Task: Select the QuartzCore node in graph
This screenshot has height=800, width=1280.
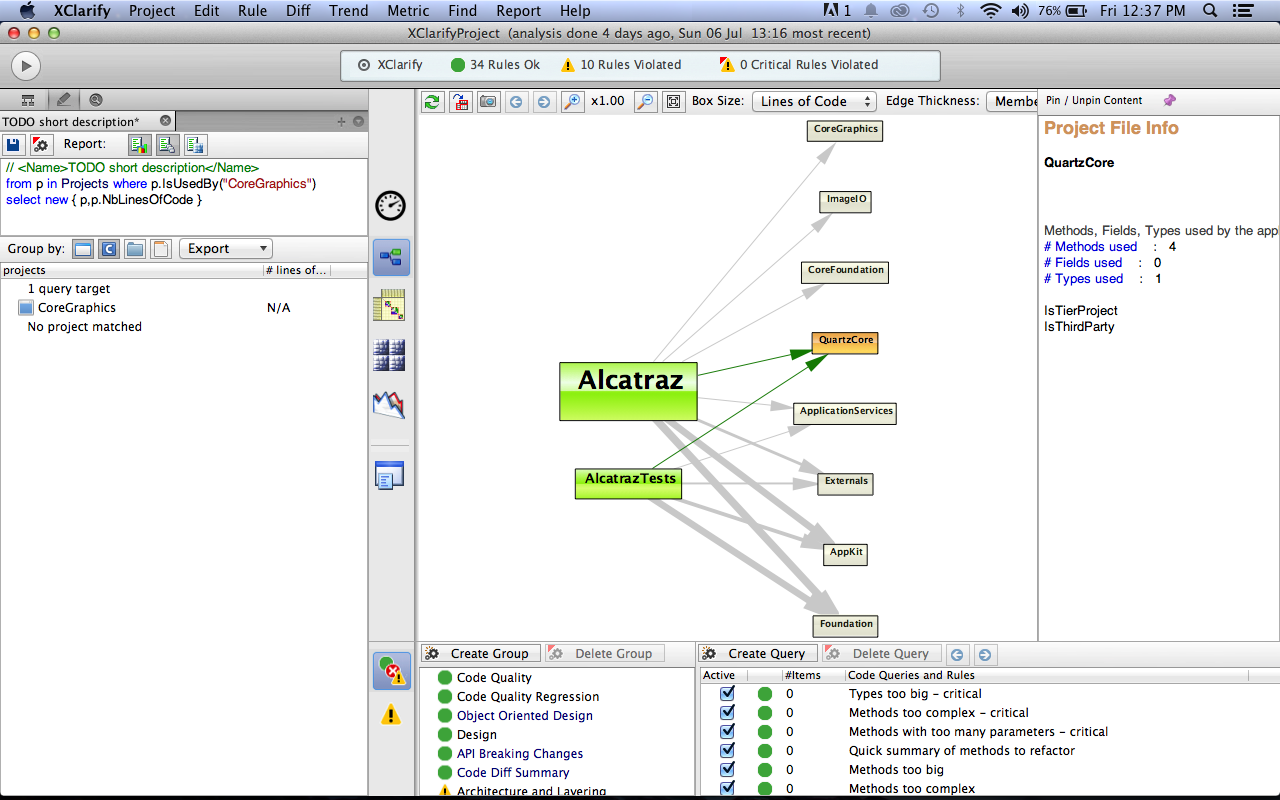Action: pyautogui.click(x=845, y=343)
